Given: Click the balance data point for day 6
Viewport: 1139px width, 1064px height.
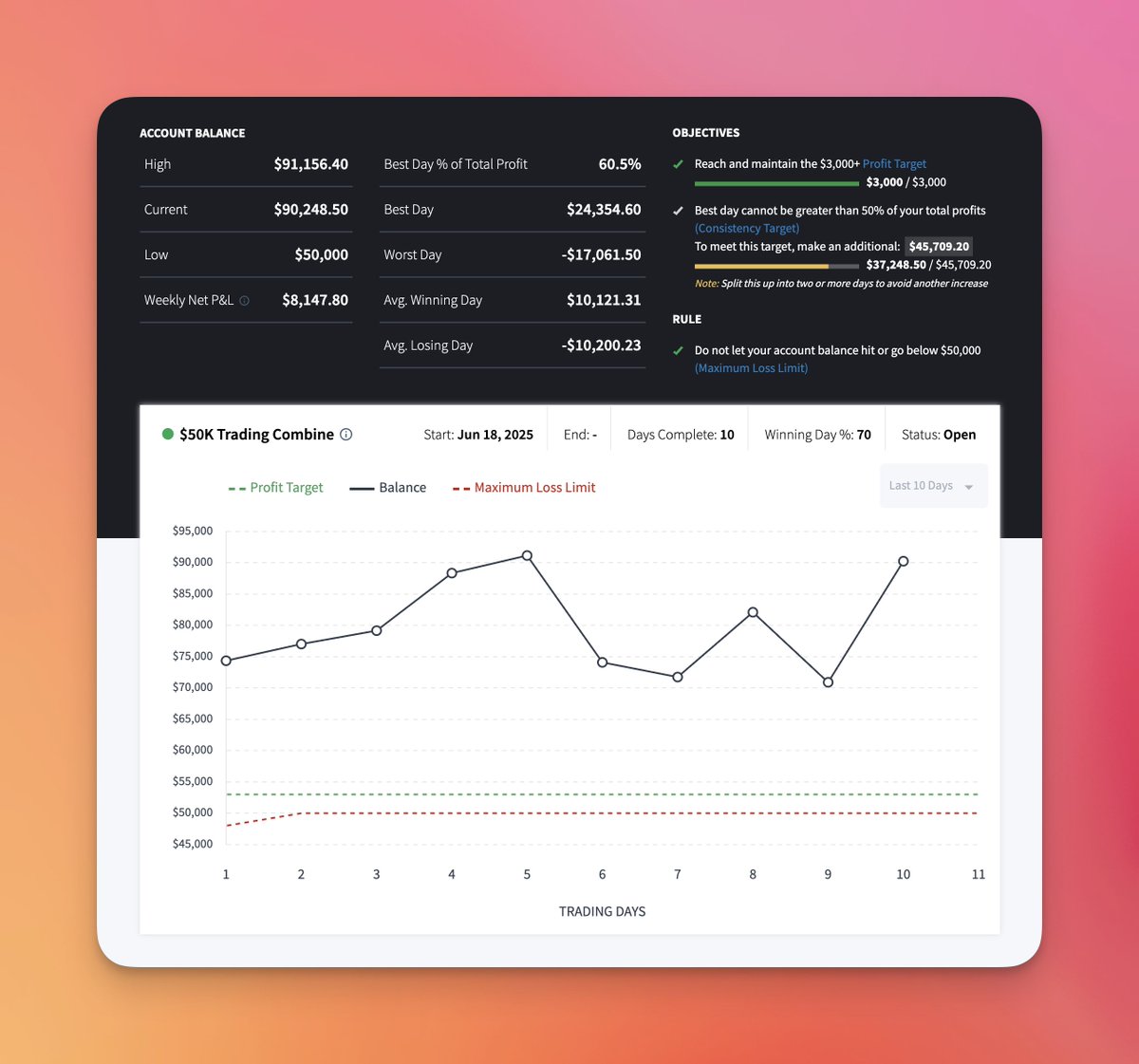Looking at the screenshot, I should 602,663.
